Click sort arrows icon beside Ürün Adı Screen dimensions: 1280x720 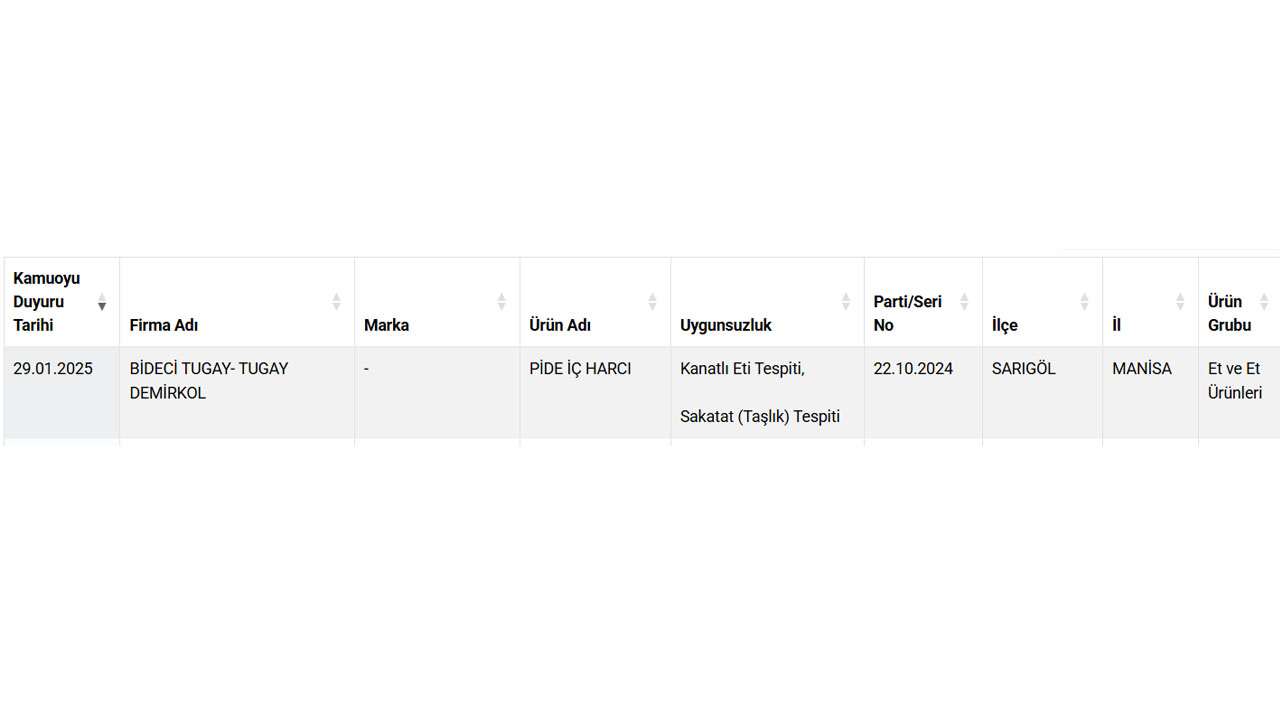point(653,302)
